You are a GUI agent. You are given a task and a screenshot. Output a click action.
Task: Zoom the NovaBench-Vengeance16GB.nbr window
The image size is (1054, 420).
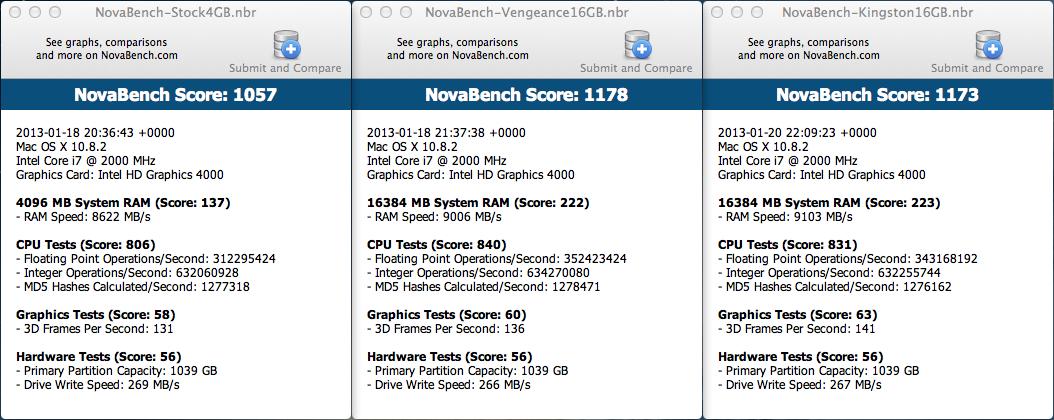pos(406,12)
